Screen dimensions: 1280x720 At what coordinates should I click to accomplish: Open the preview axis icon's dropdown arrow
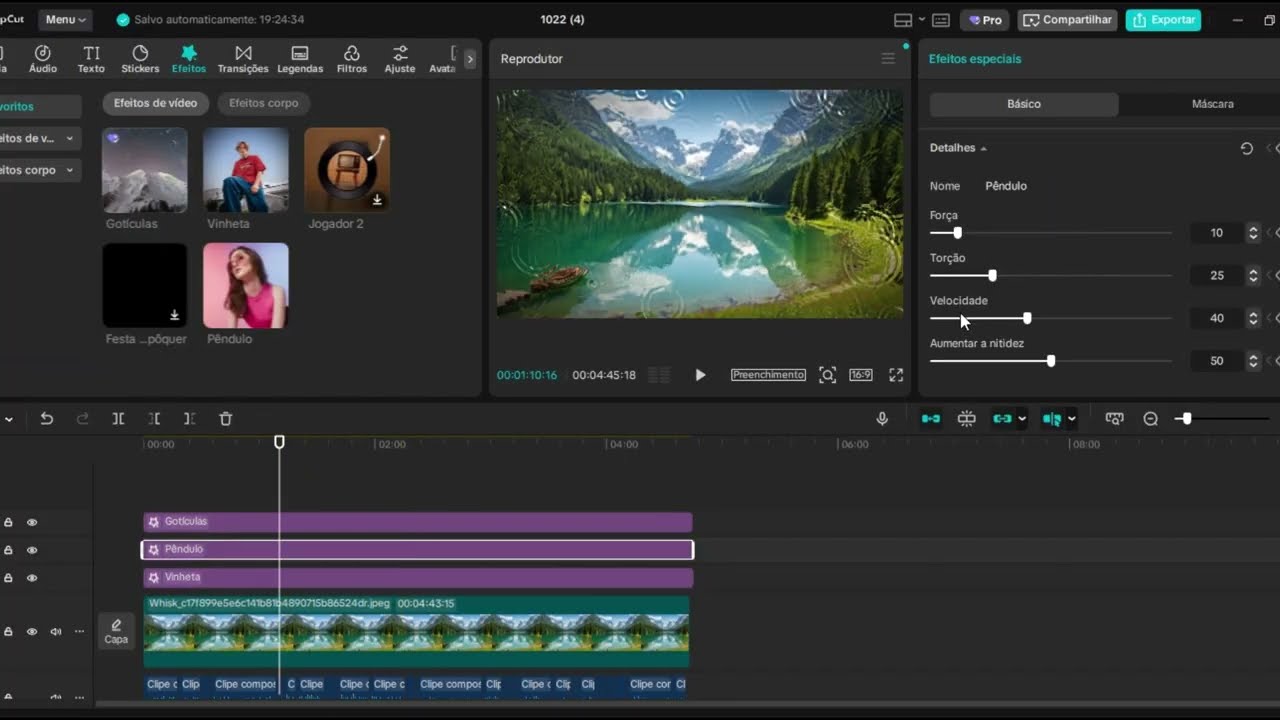pos(1072,419)
